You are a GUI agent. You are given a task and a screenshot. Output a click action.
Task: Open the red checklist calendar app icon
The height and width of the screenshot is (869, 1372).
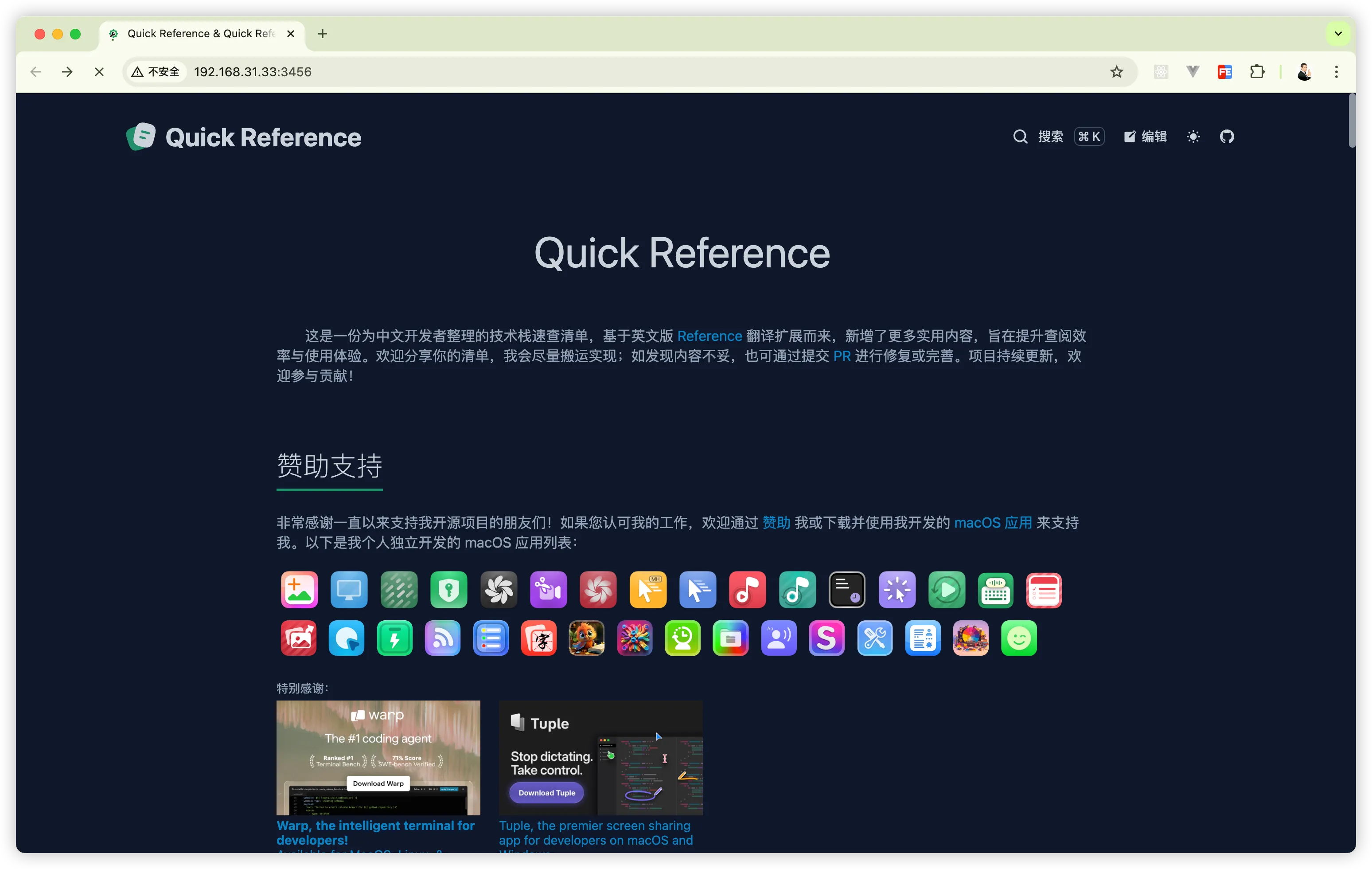click(1045, 590)
